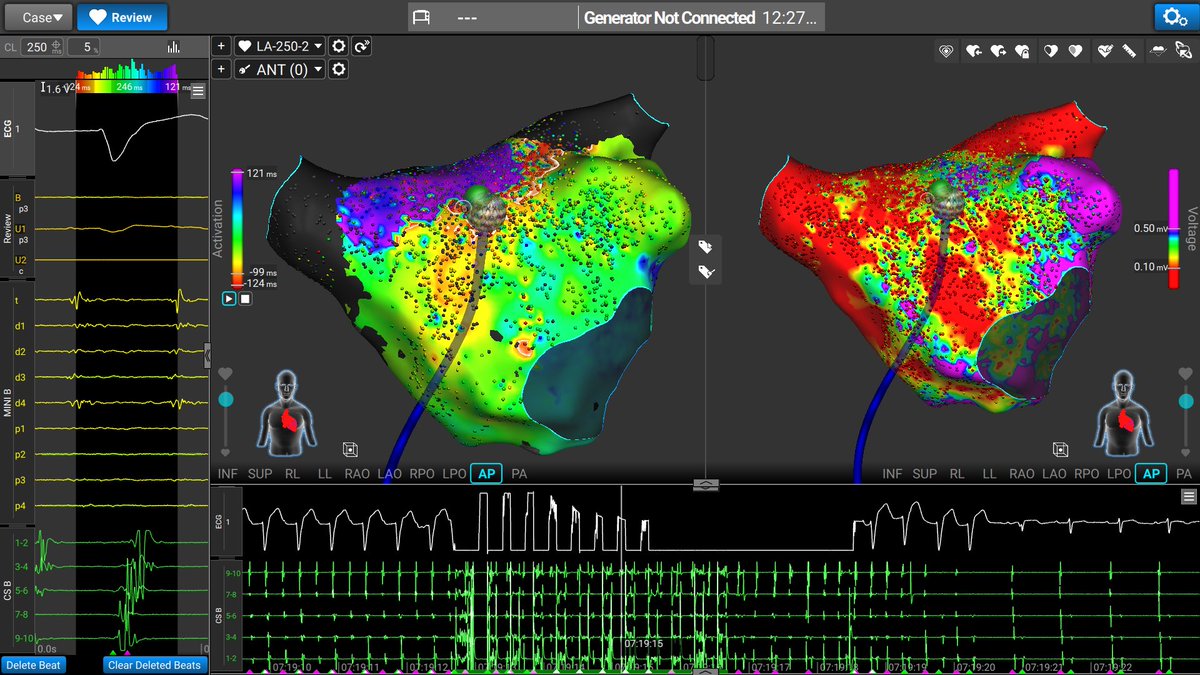
Task: Select SUP view on left map
Action: [260, 473]
